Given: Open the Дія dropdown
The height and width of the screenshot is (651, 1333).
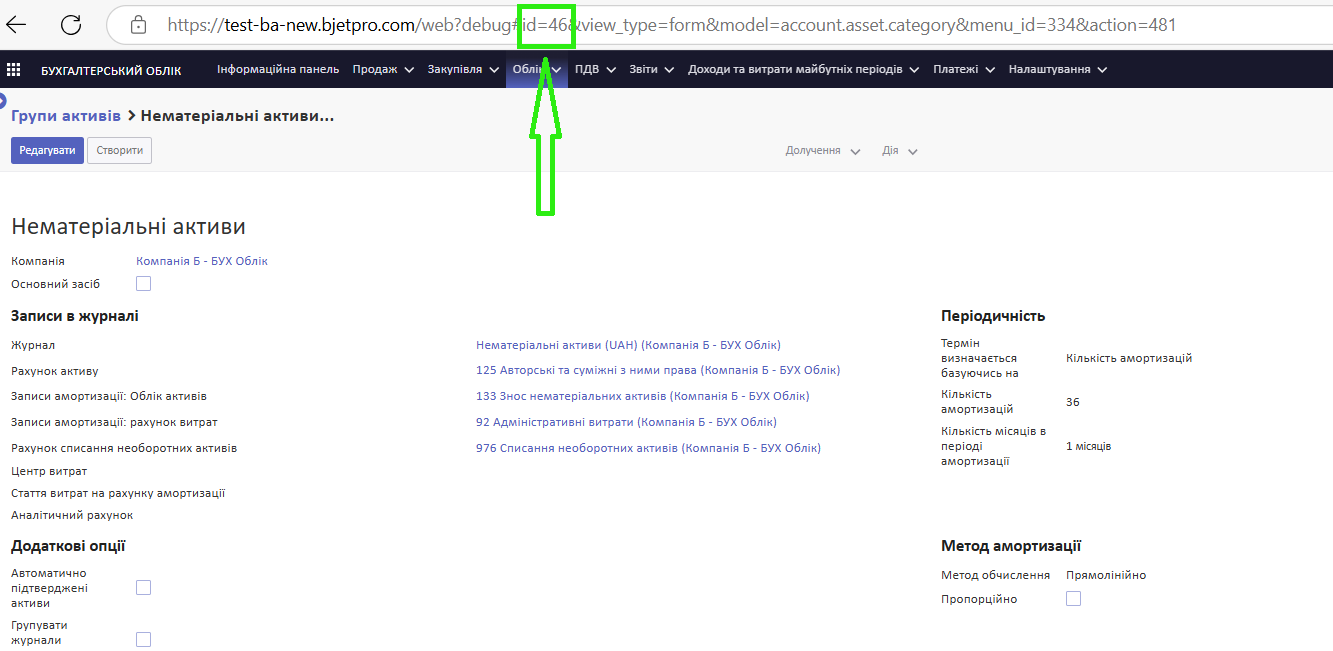Looking at the screenshot, I should pos(900,151).
